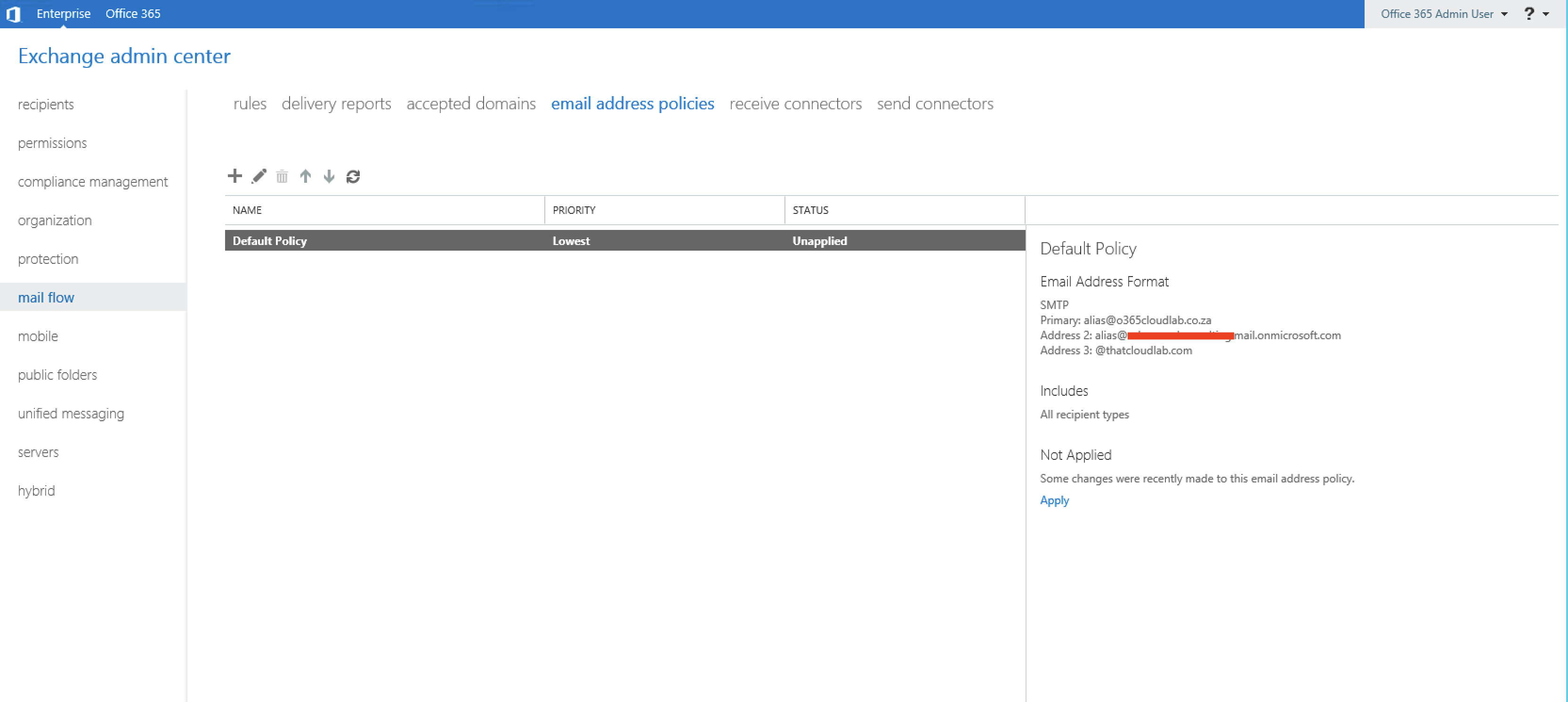Click the edit pencil icon
1568x702 pixels.
coord(259,177)
